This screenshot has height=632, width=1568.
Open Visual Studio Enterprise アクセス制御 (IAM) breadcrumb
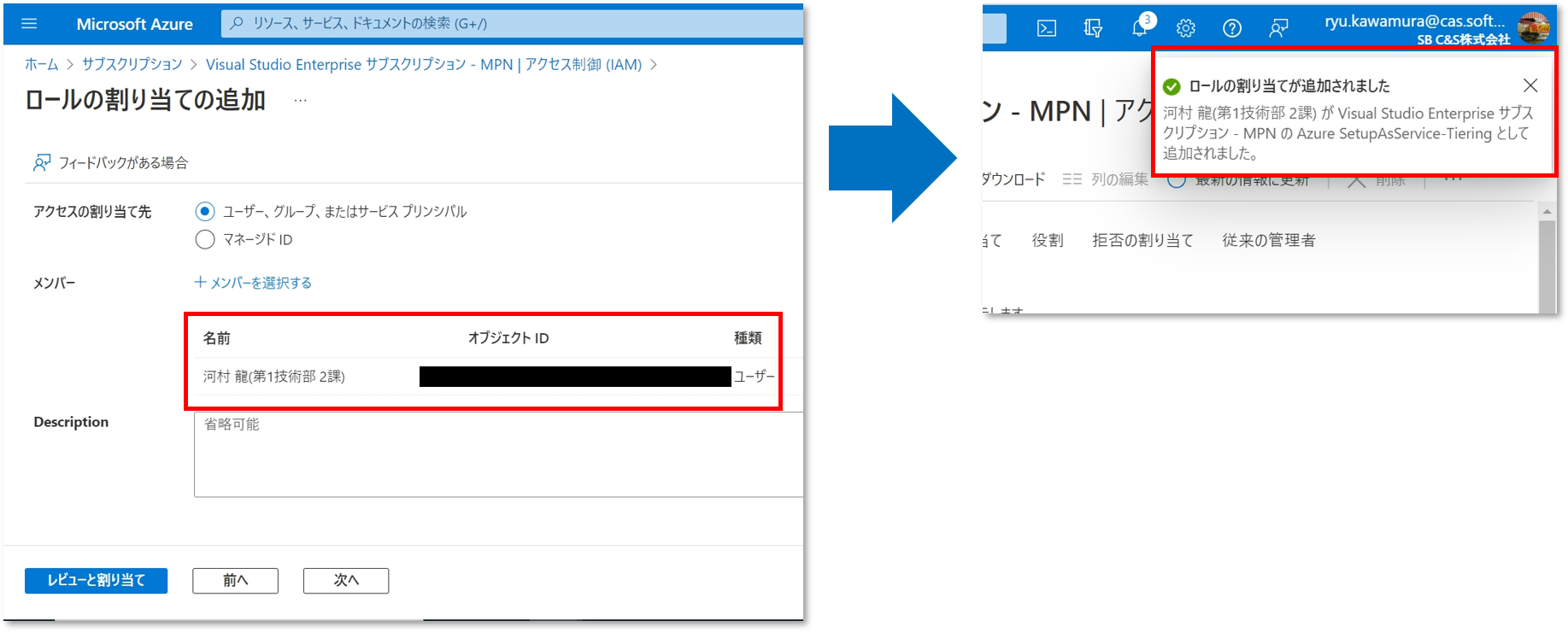424,64
